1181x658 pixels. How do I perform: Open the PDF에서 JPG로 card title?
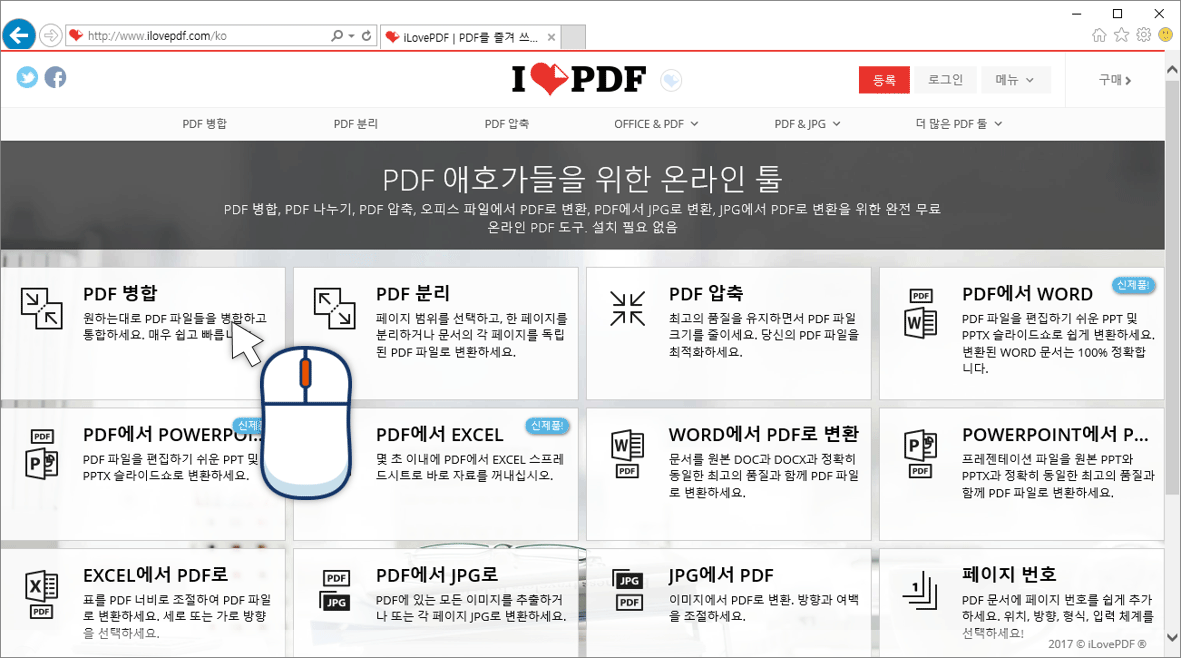(437, 575)
